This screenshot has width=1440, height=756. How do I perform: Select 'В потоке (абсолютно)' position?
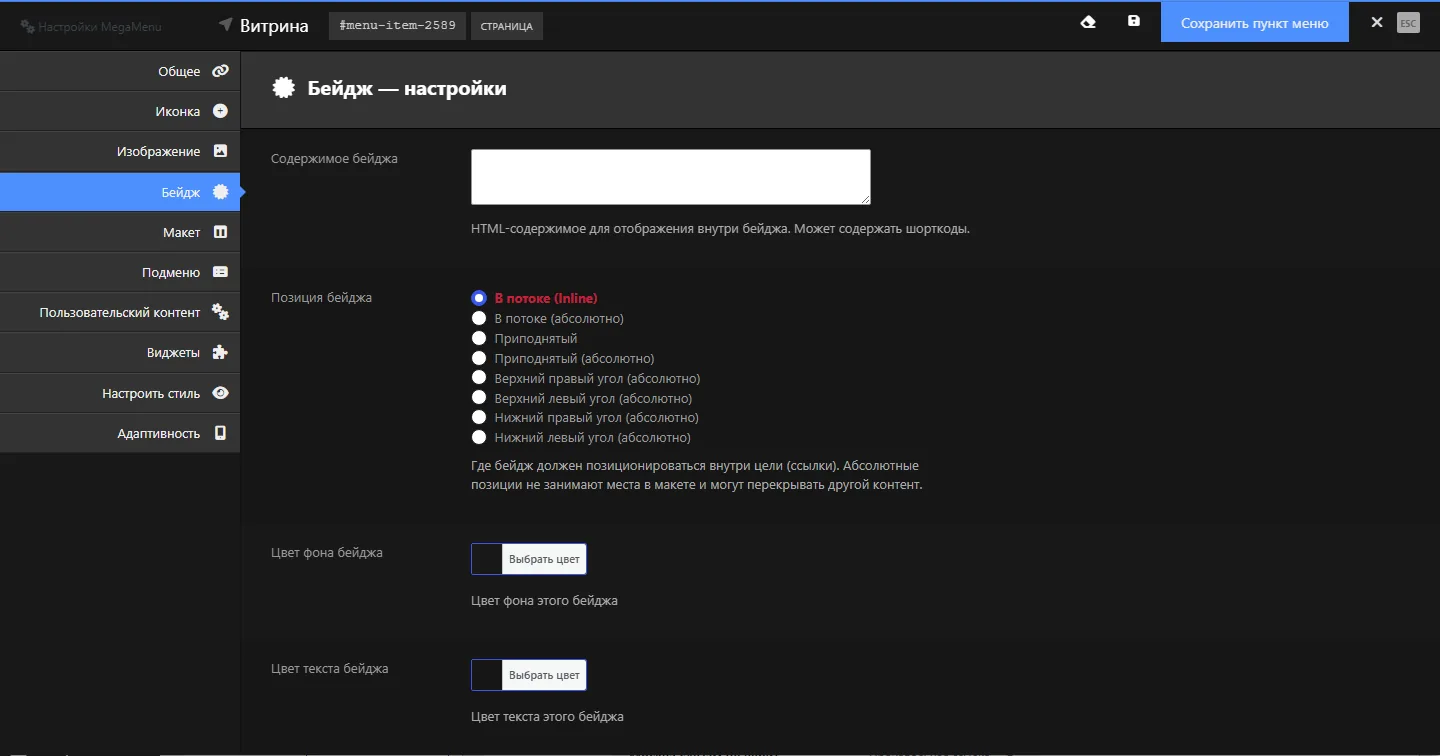(x=479, y=318)
